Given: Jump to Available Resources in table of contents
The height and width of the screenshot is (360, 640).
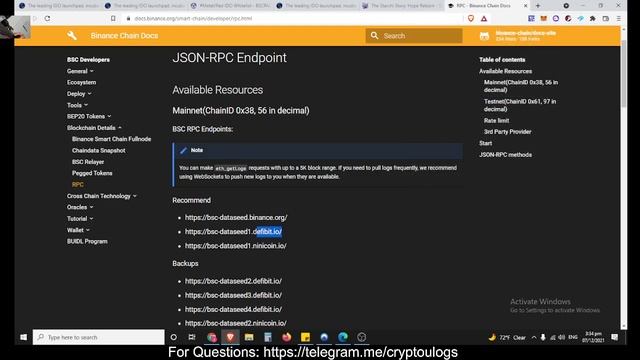Looking at the screenshot, I should click(505, 71).
